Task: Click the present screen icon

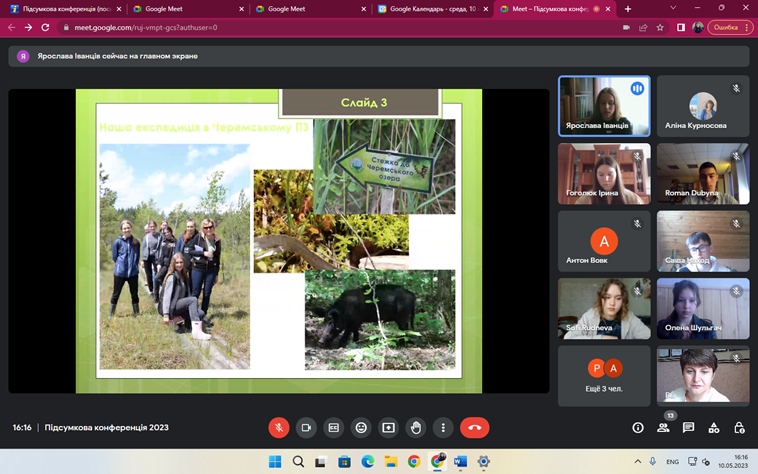Action: coord(389,428)
